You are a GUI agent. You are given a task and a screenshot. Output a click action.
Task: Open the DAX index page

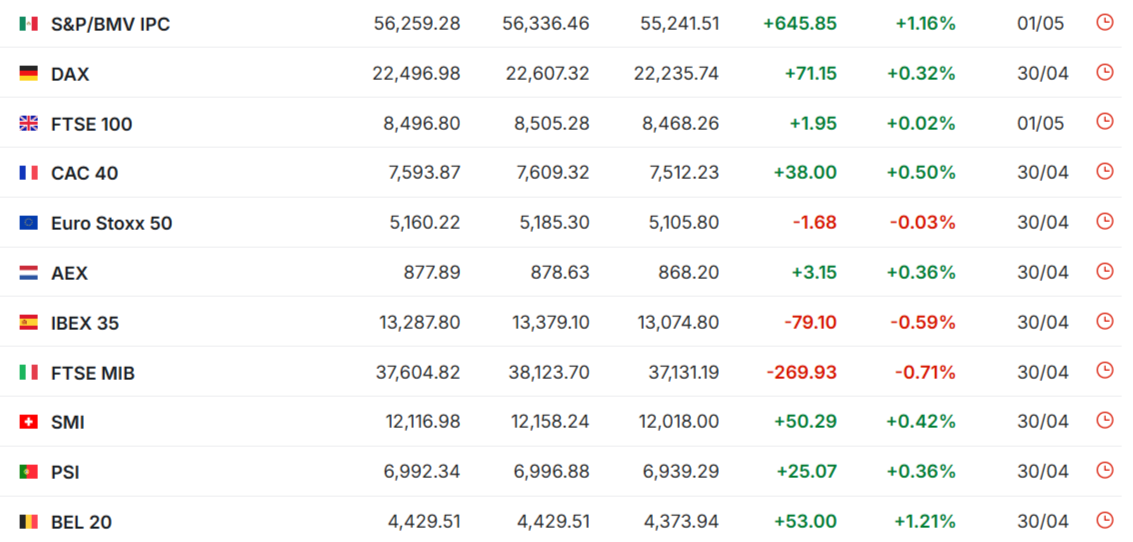(70, 74)
